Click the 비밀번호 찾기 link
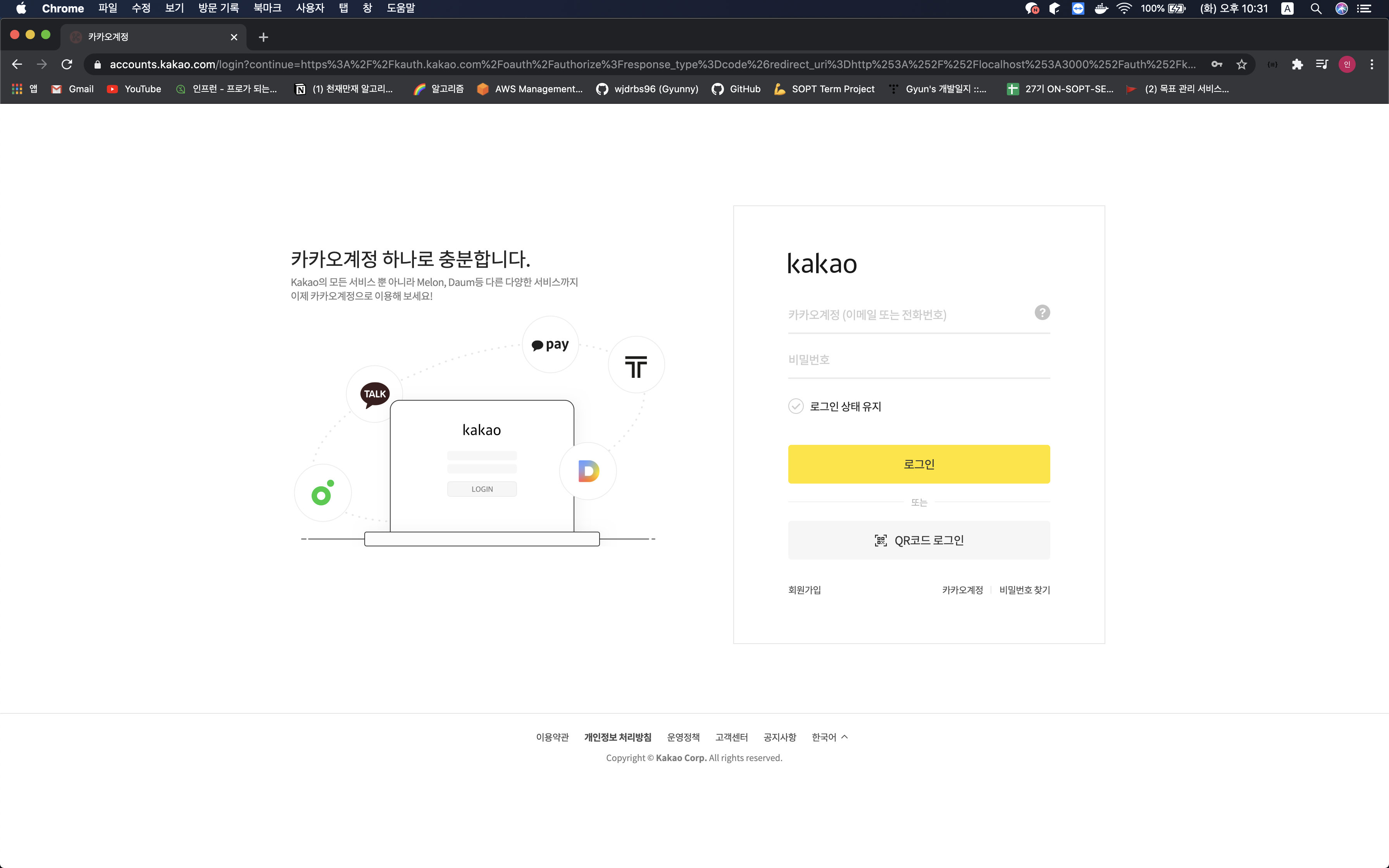The image size is (1389, 868). tap(1024, 590)
